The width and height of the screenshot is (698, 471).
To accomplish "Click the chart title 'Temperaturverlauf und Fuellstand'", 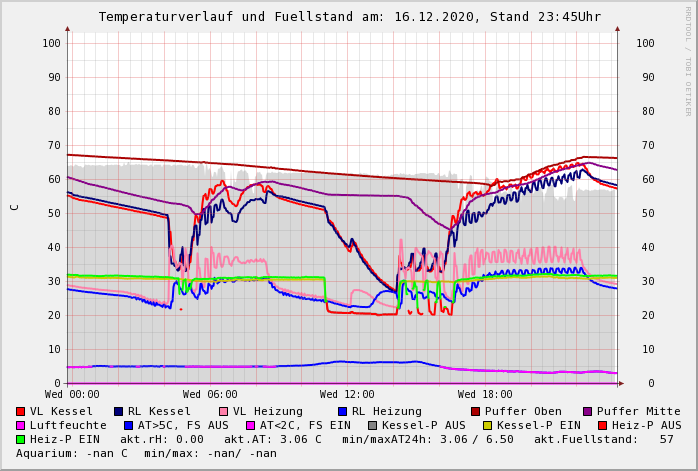I will (x=252, y=17).
